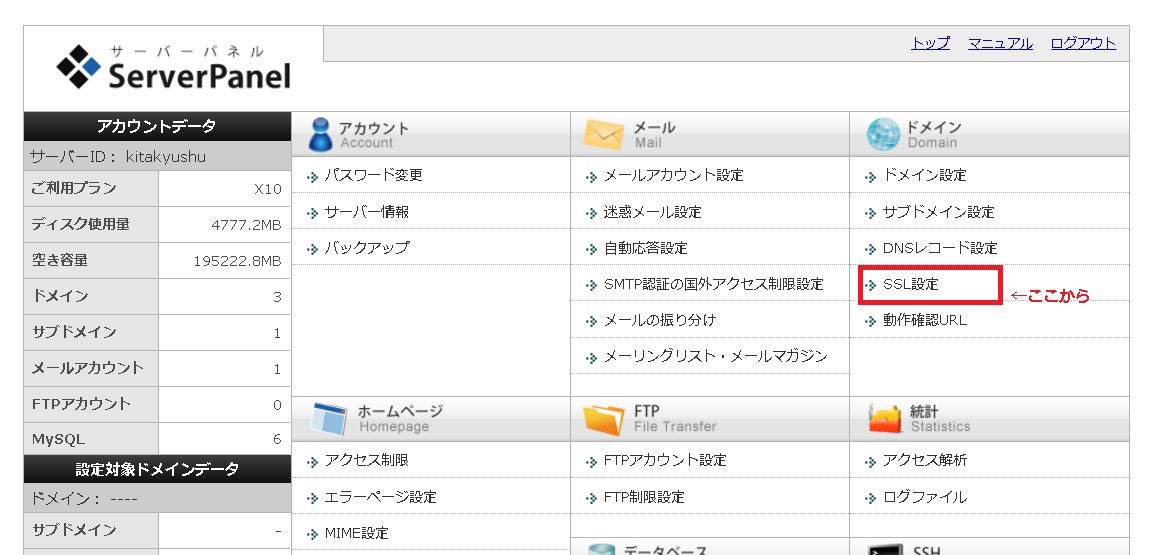Click the Homepage section window icon
This screenshot has width=1155, height=555.
coord(328,419)
